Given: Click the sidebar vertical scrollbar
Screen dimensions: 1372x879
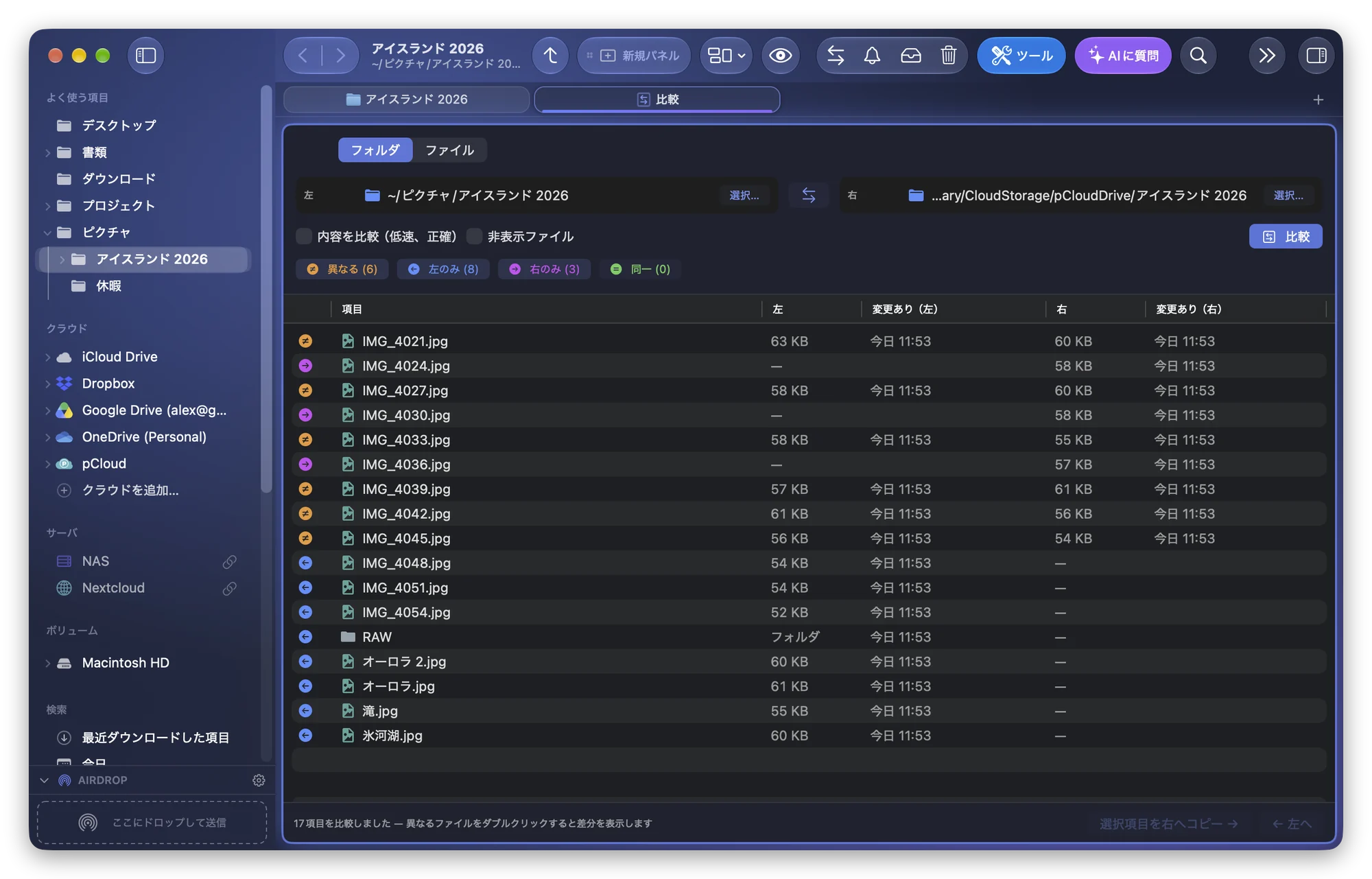Looking at the screenshot, I should click(x=266, y=288).
